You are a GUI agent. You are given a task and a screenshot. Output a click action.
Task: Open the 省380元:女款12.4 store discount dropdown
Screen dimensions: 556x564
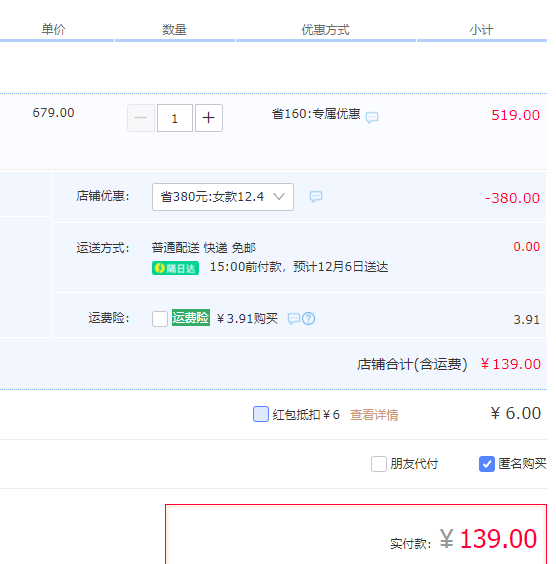point(223,197)
